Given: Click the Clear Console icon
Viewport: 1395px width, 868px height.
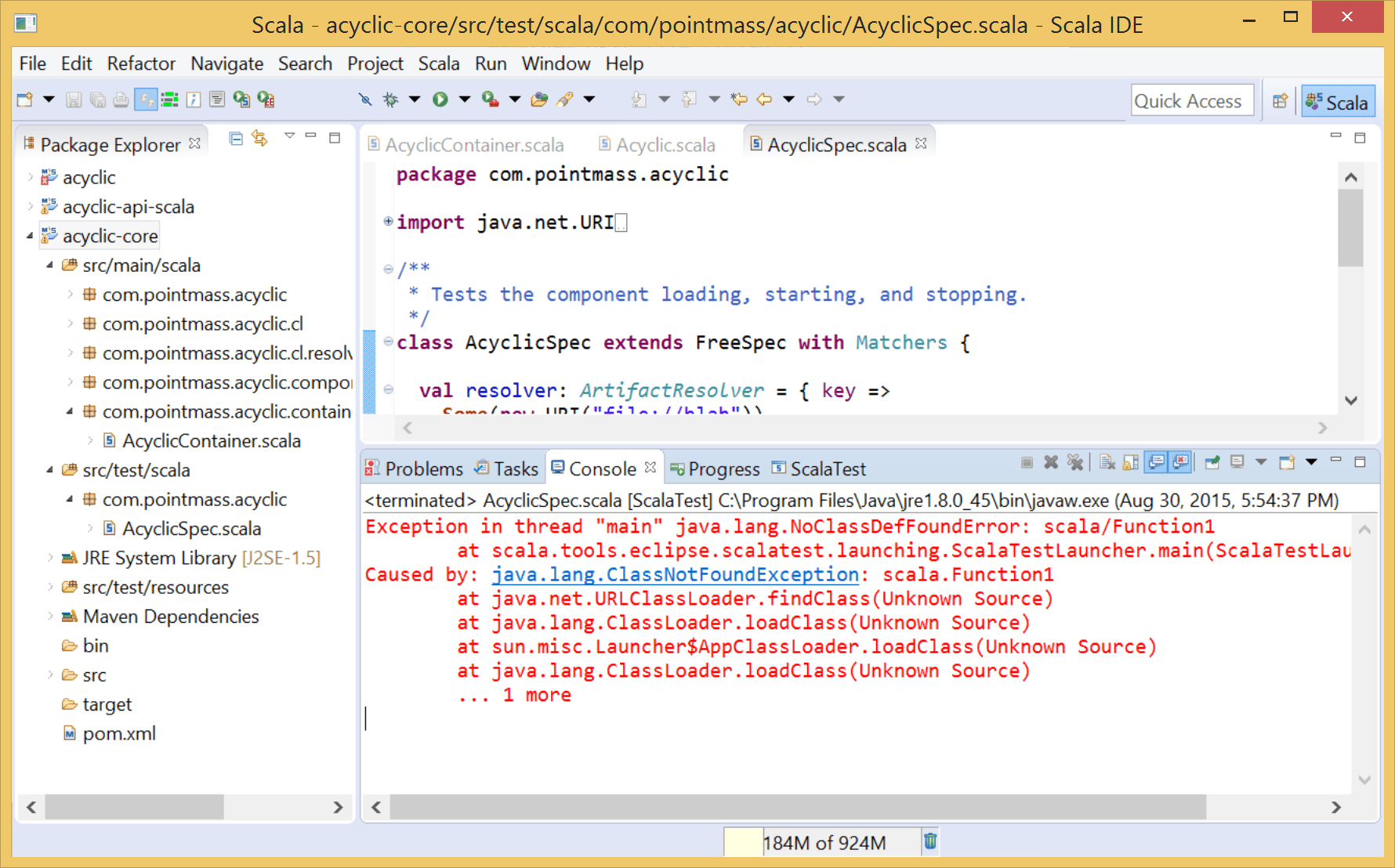Looking at the screenshot, I should pos(1107,462).
